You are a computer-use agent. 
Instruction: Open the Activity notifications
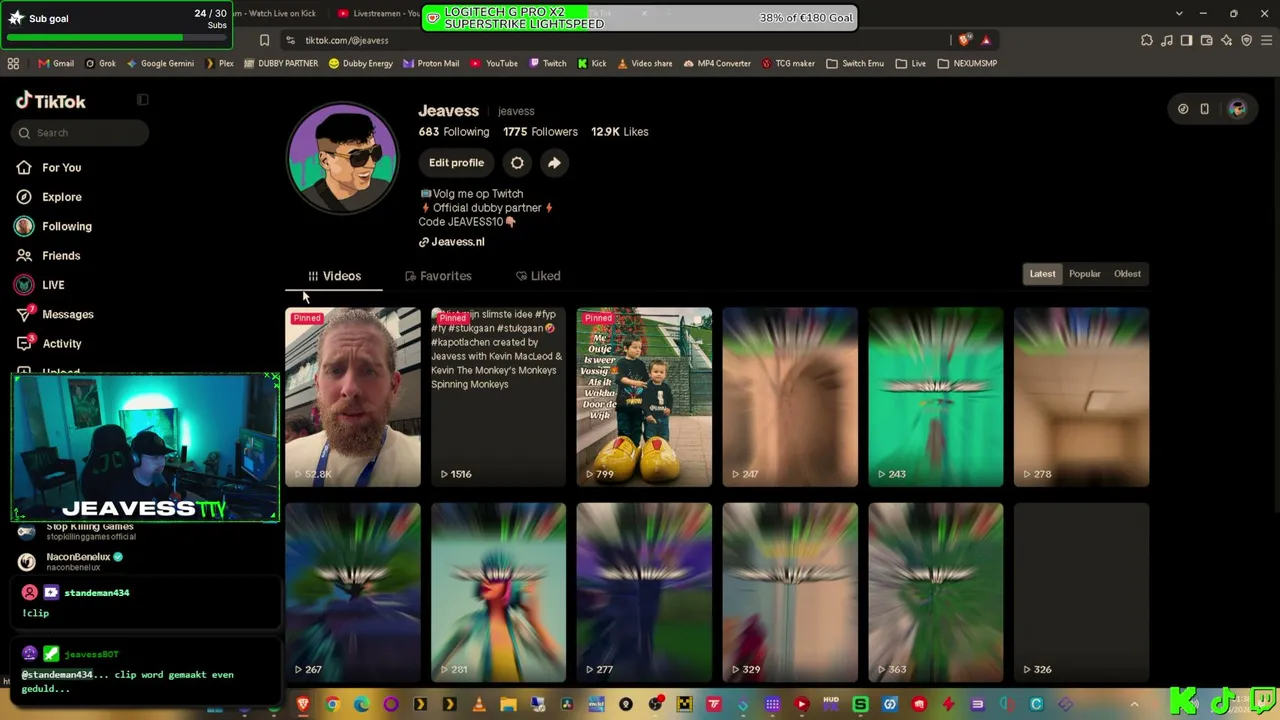(x=61, y=343)
